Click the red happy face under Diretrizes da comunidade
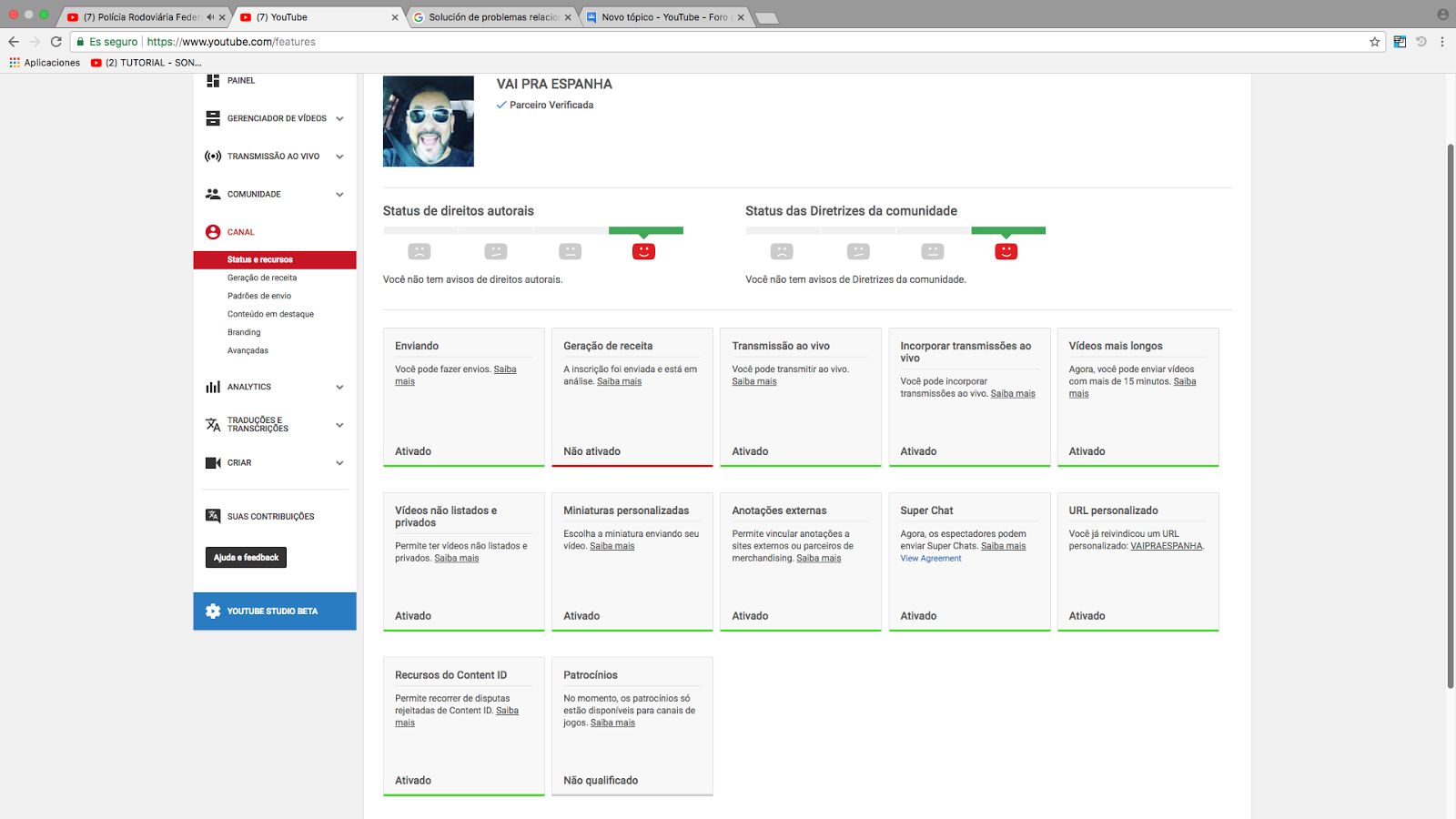The height and width of the screenshot is (819, 1456). [x=1006, y=251]
